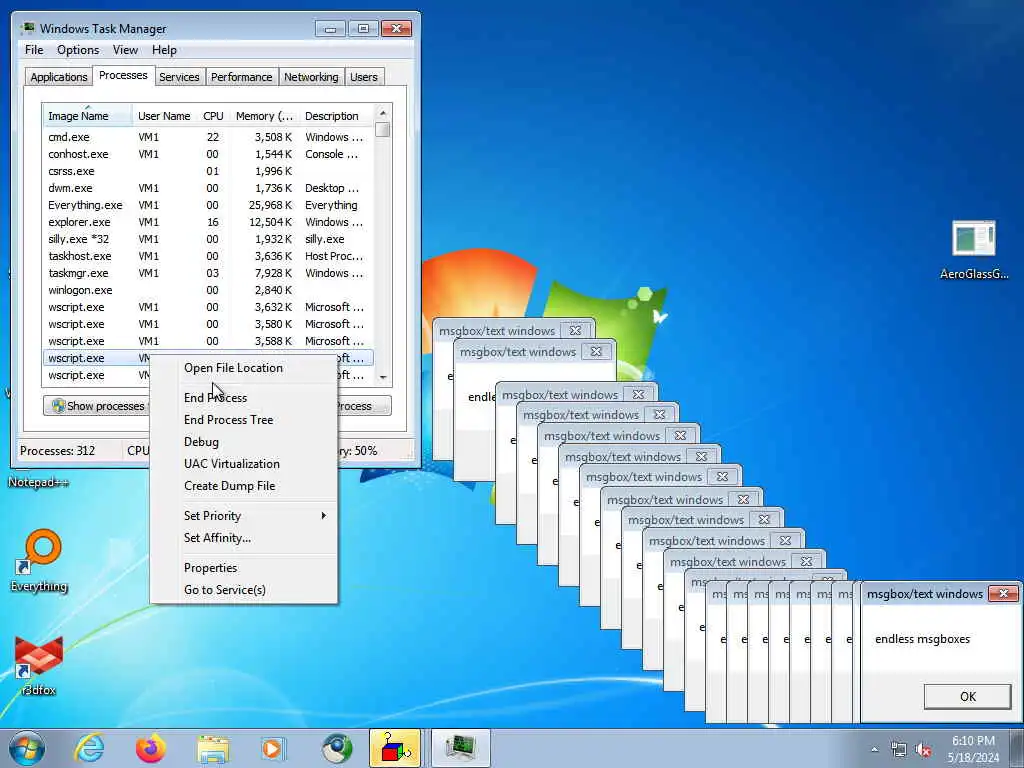This screenshot has height=768, width=1024.
Task: Sort by Memory column header
Action: 264,116
